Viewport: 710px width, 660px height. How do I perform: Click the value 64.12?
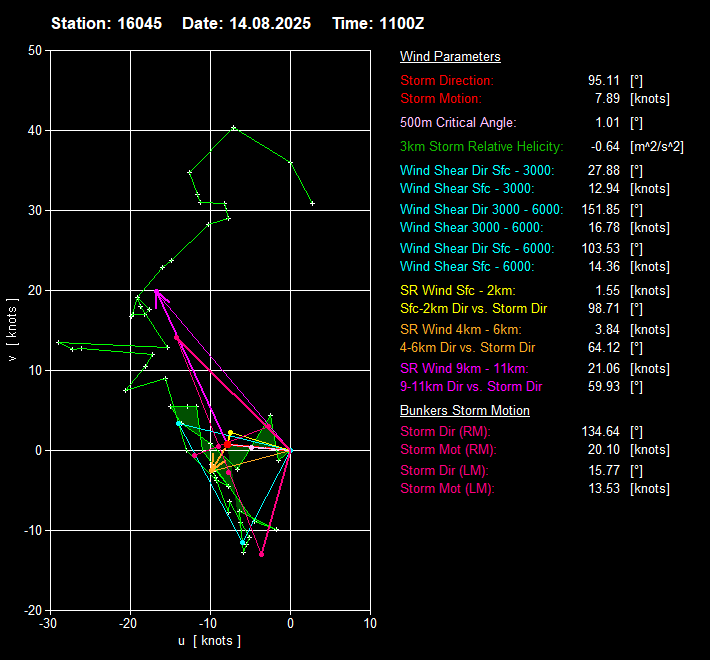(x=604, y=348)
